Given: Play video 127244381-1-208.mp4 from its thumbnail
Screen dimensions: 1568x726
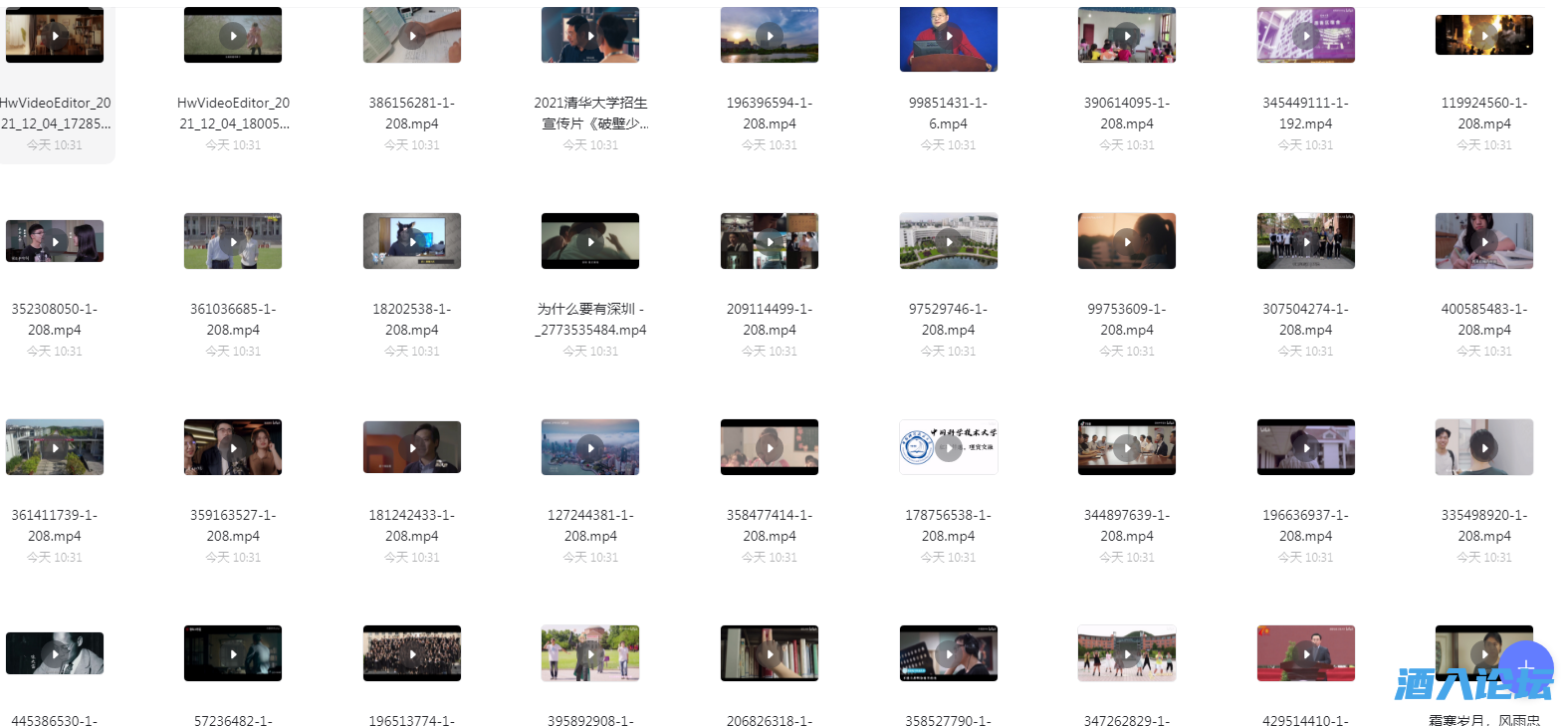Looking at the screenshot, I should (x=590, y=447).
